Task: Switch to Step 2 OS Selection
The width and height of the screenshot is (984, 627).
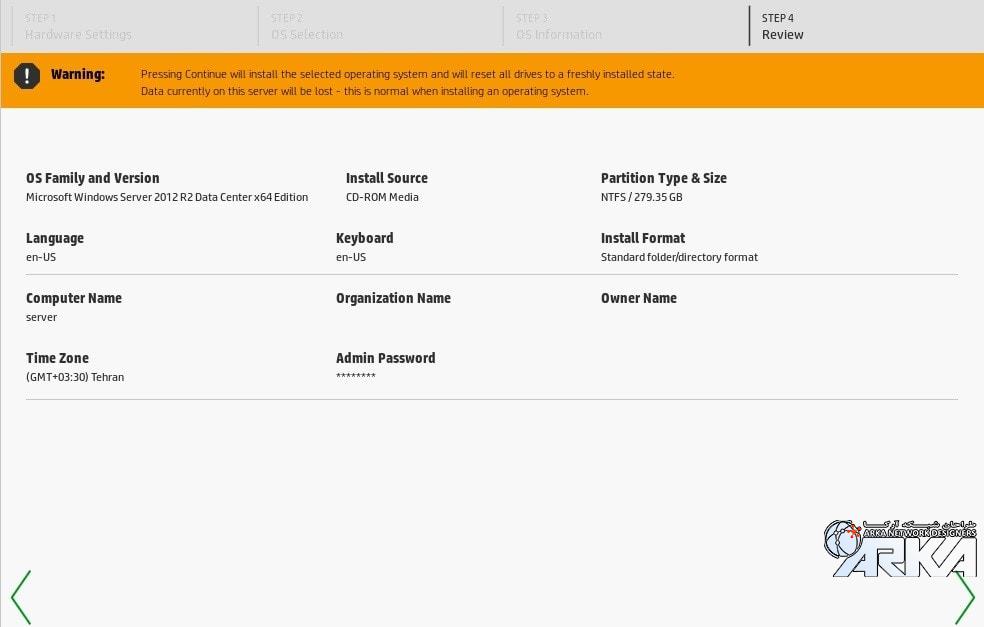Action: (x=306, y=27)
